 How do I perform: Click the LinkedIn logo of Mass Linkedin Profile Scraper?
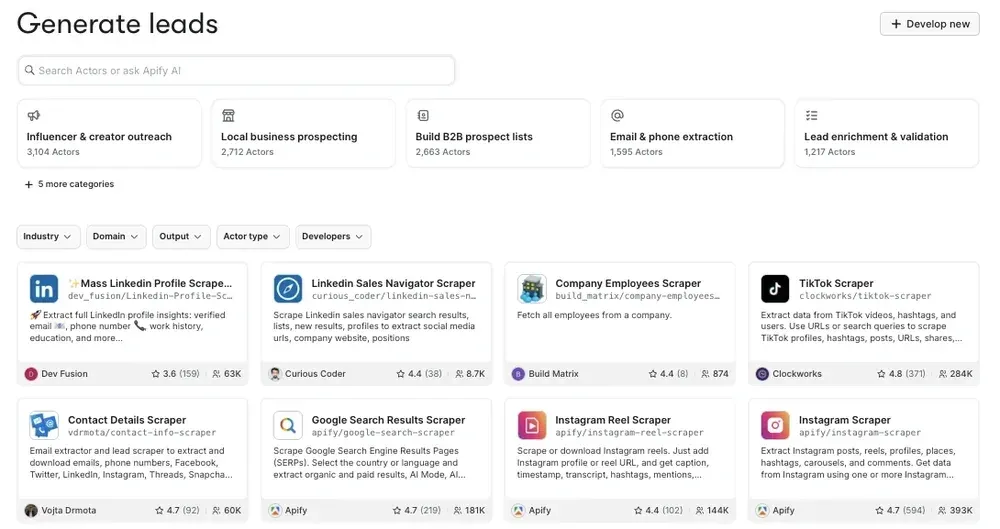coord(44,289)
